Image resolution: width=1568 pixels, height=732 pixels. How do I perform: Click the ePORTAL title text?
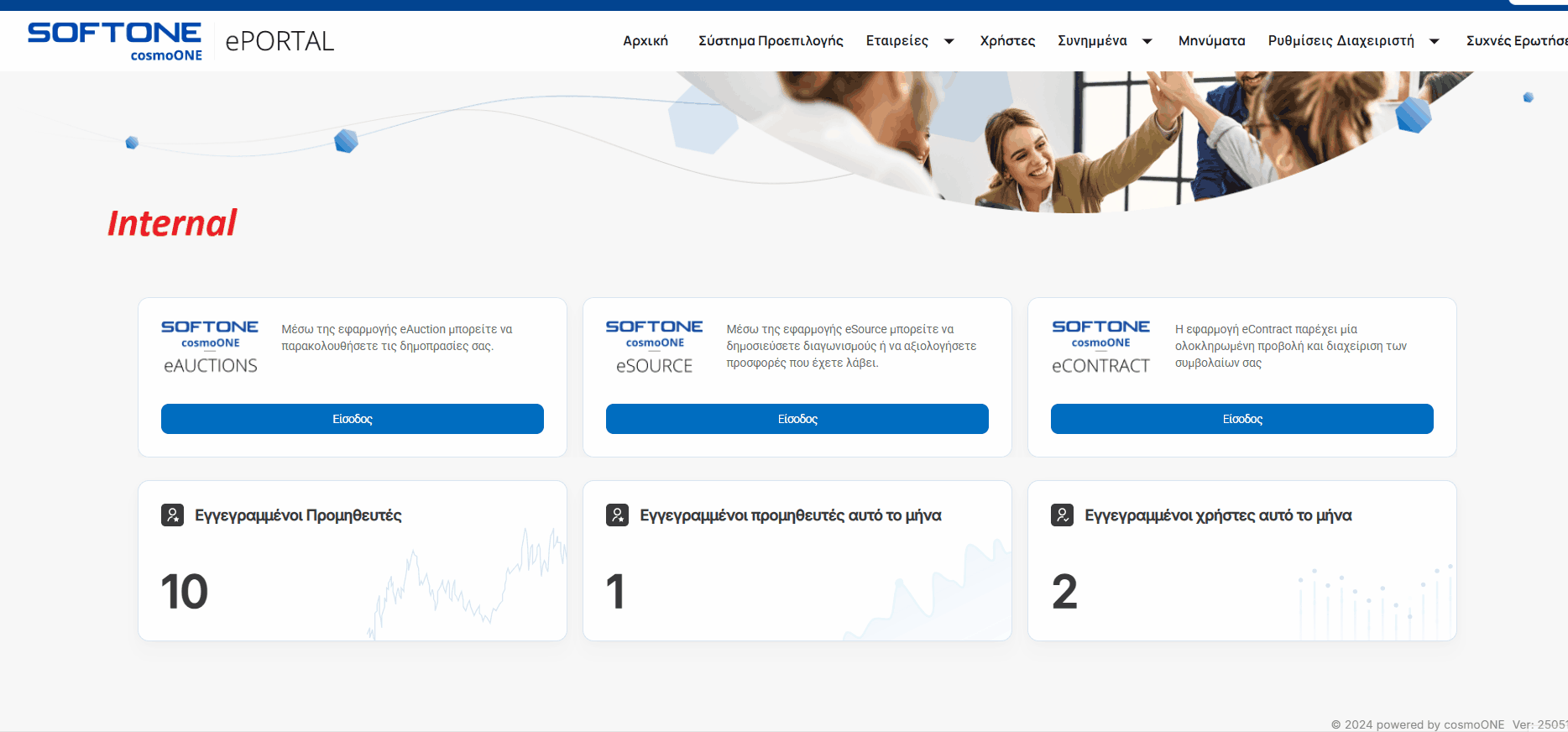click(280, 41)
